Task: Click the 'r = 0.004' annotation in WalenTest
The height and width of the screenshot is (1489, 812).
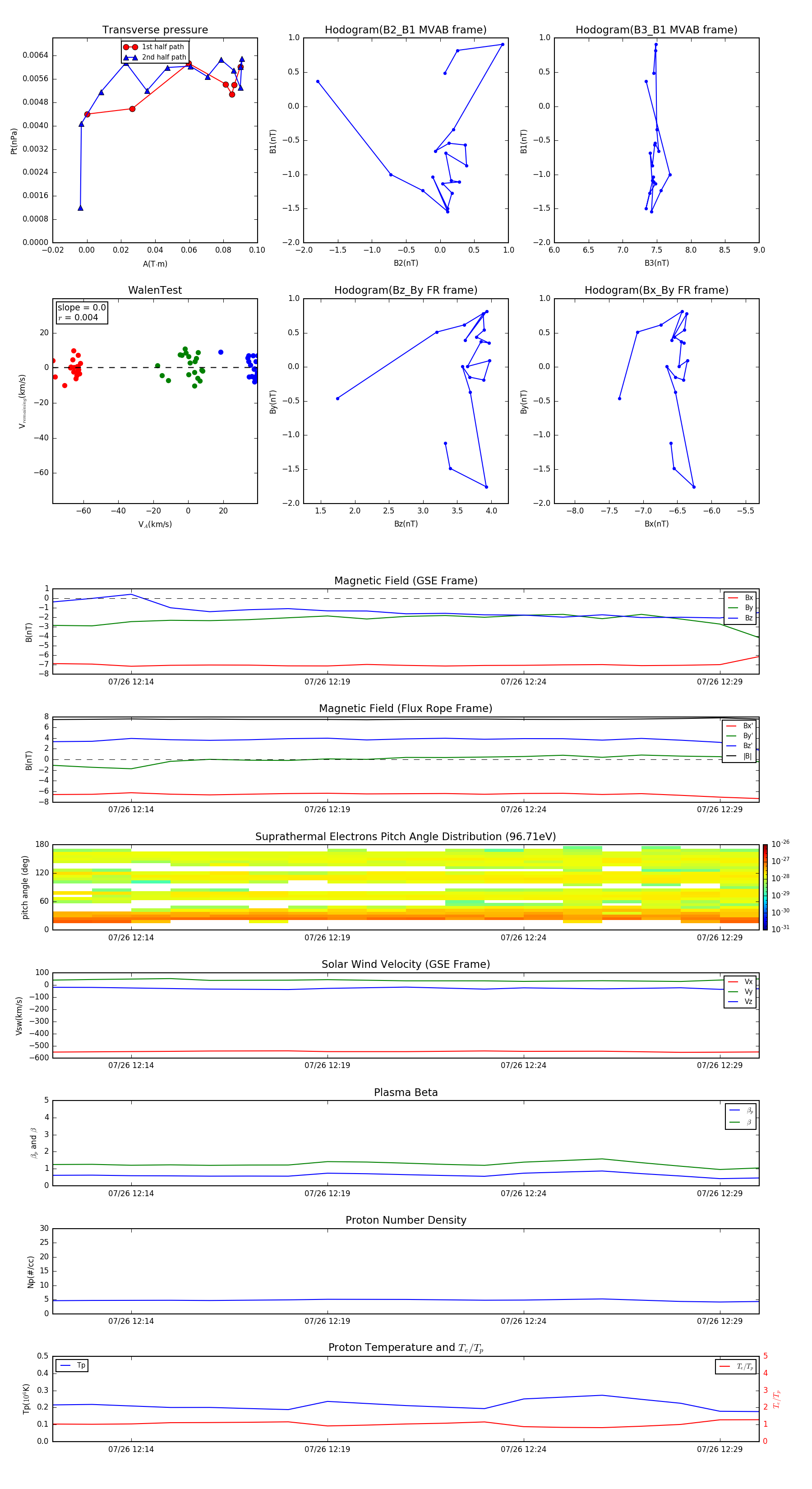Action: pos(78,317)
